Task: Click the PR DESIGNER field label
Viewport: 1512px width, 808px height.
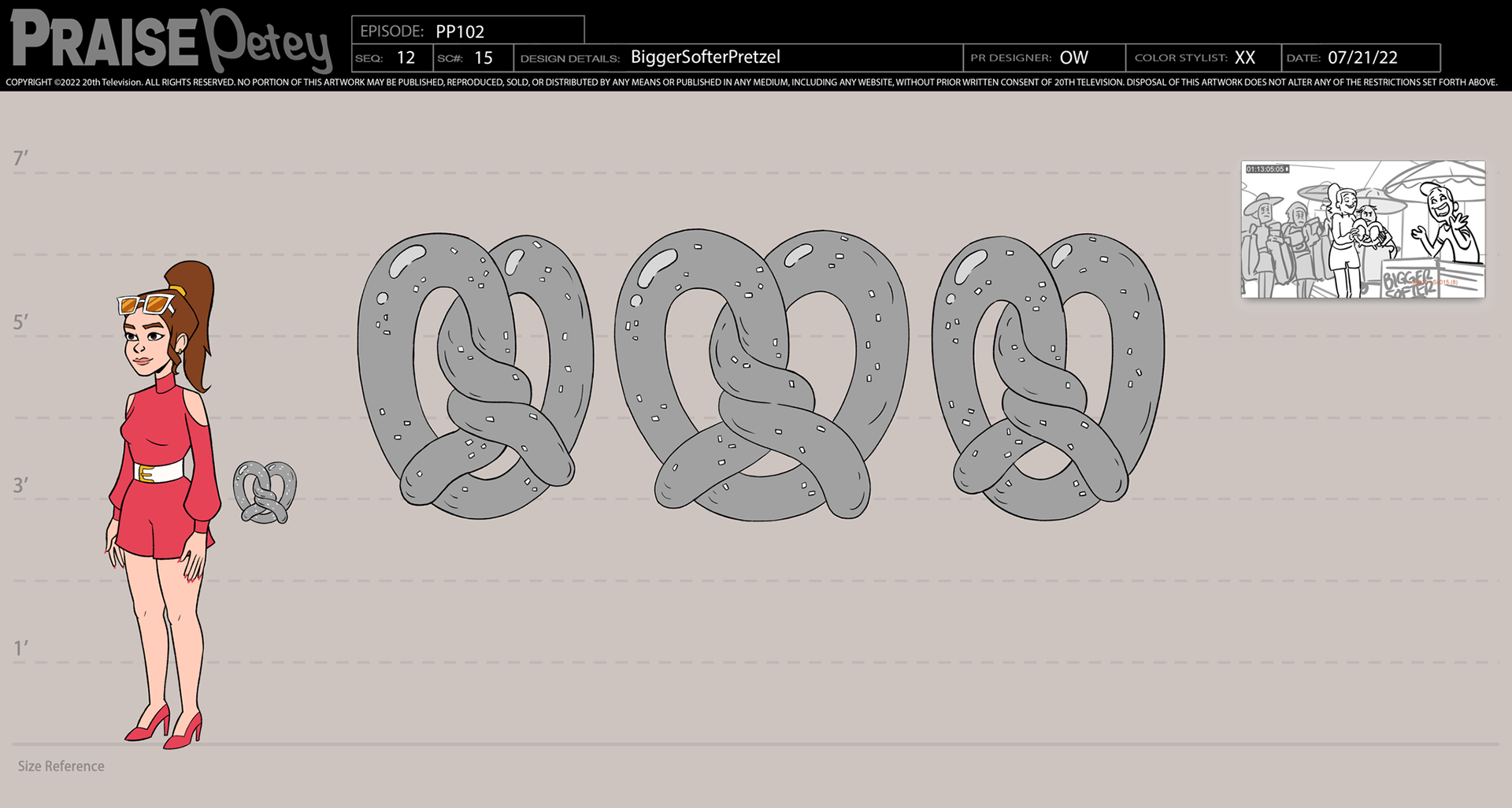Action: (x=1011, y=57)
